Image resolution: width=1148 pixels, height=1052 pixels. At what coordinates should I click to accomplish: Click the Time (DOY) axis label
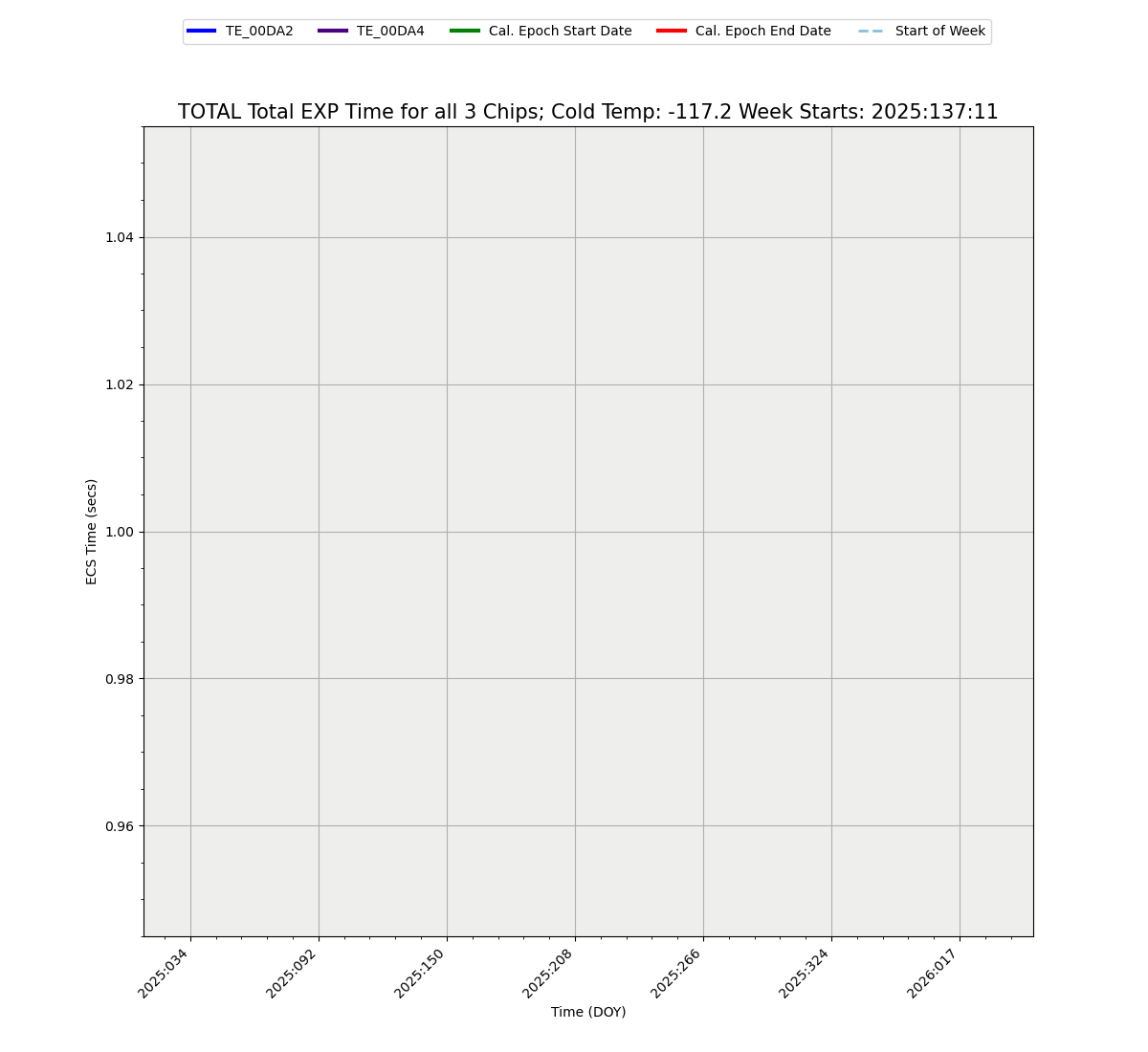tap(588, 1012)
